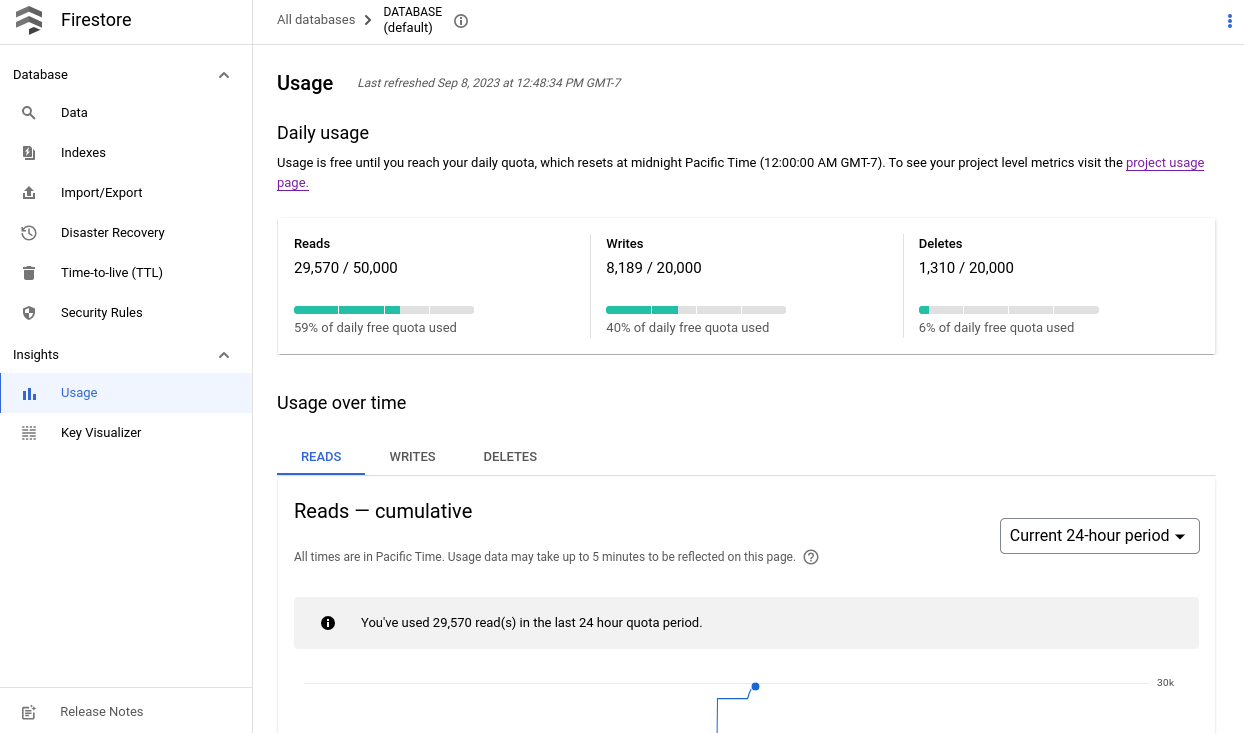Screen dimensions: 1244x733
Task: Select the Indexes sidebar icon
Action: (x=29, y=152)
